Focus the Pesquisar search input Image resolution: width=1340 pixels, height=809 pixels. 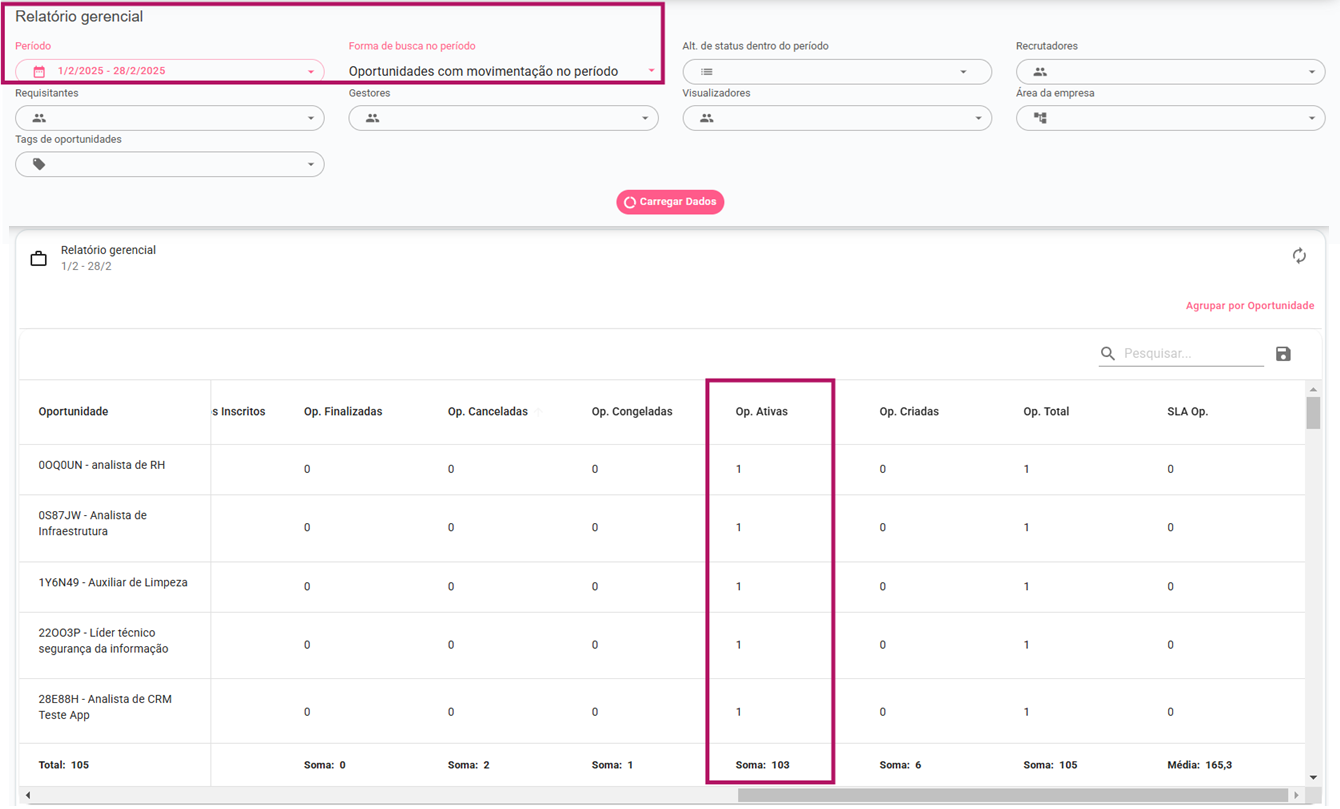coord(1192,354)
